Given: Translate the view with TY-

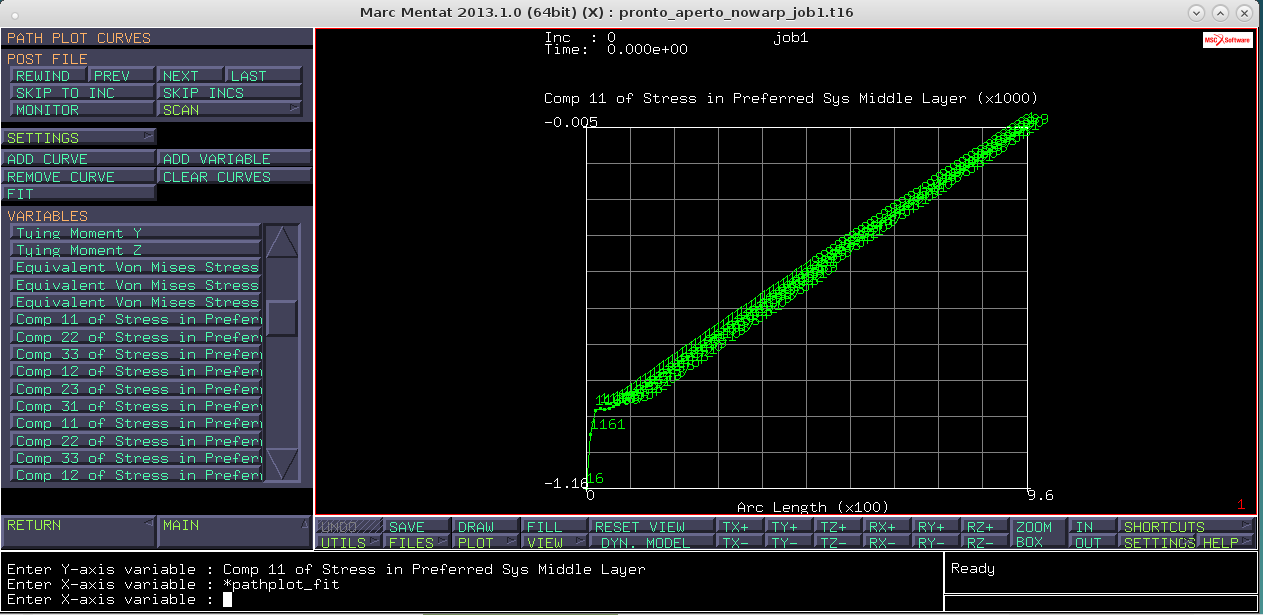Looking at the screenshot, I should (790, 542).
